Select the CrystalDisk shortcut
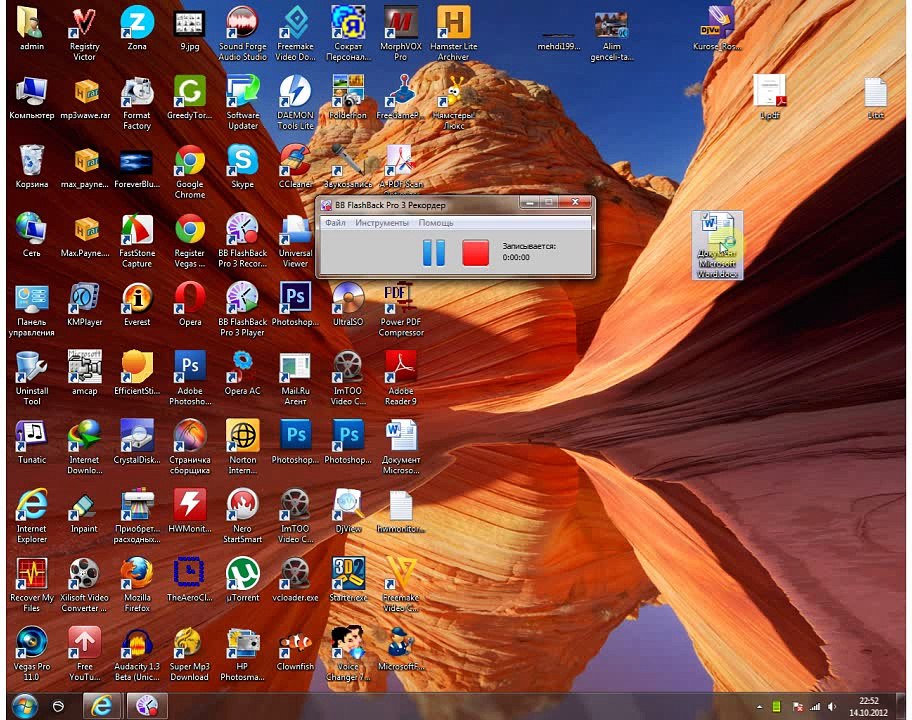912x720 pixels. pyautogui.click(x=137, y=443)
